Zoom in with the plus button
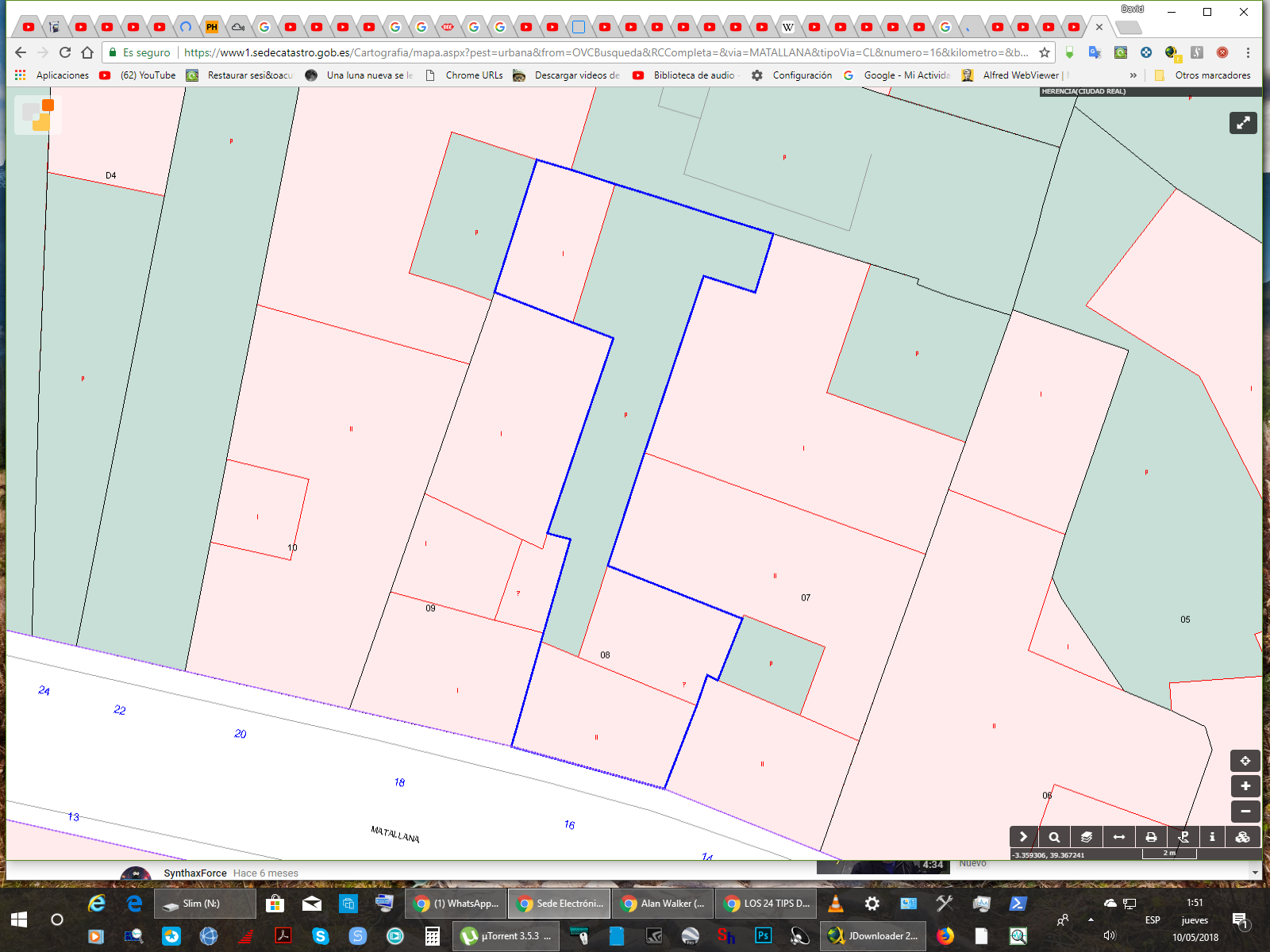Viewport: 1270px width, 952px height. 1245,786
